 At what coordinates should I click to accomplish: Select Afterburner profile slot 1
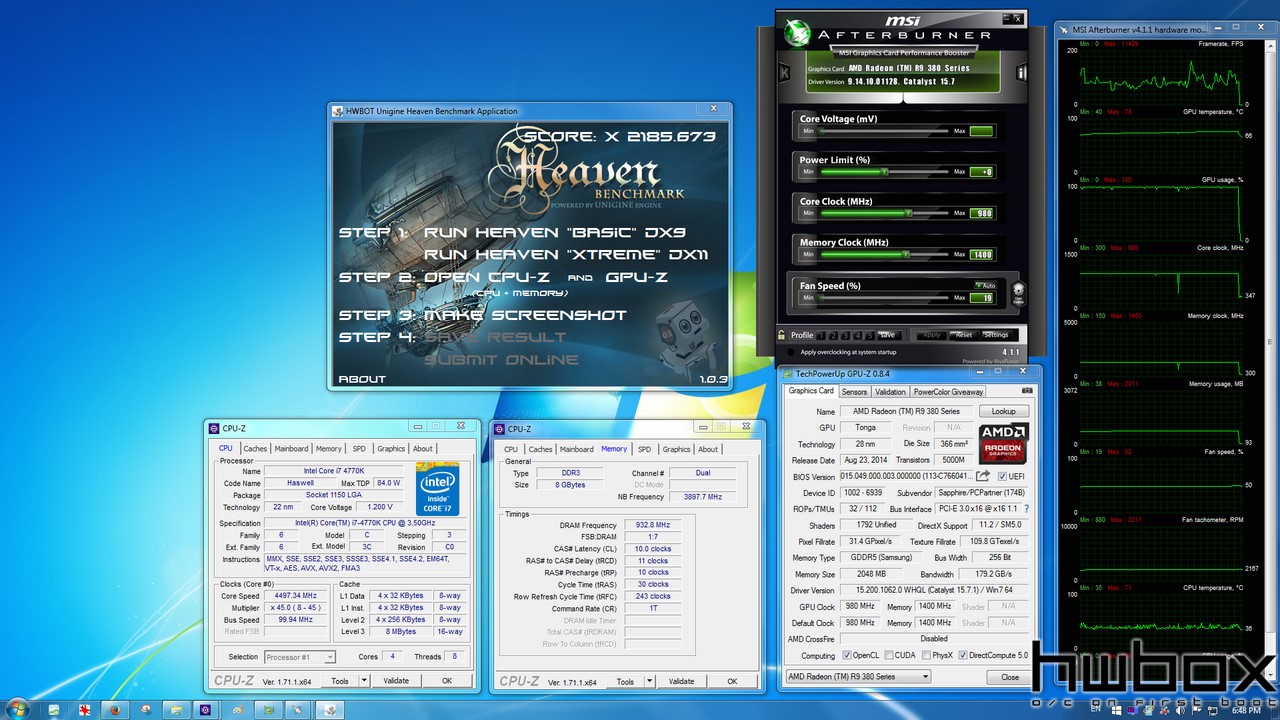pyautogui.click(x=821, y=335)
